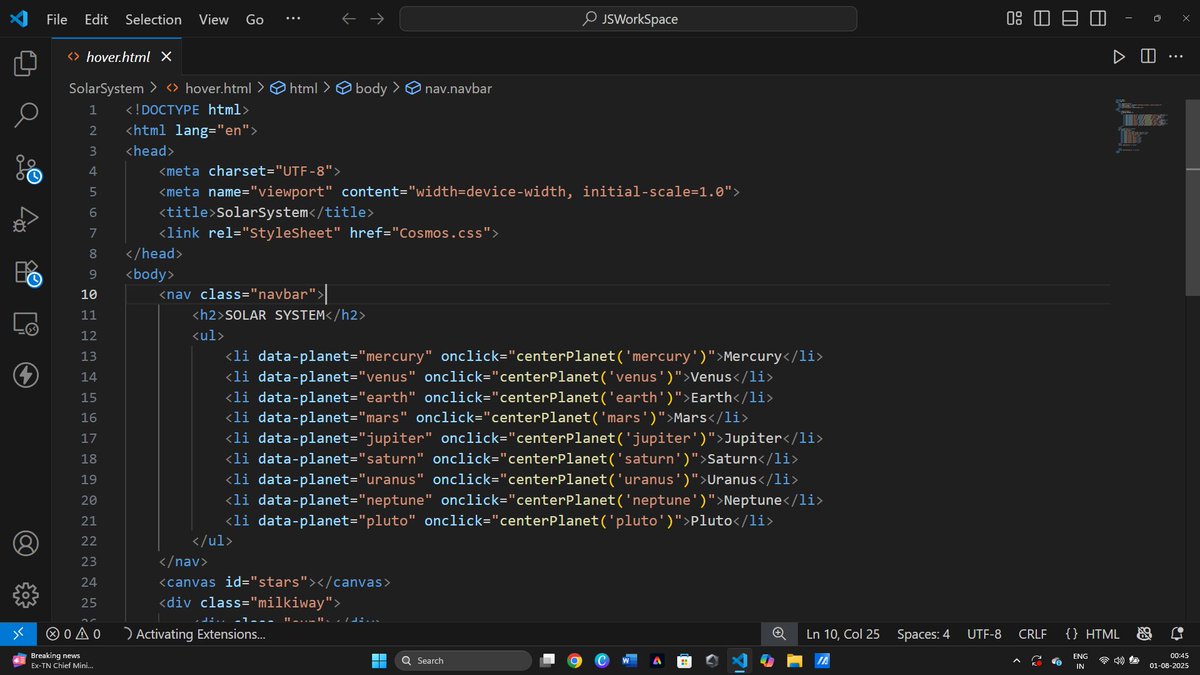Viewport: 1200px width, 675px height.
Task: Go back with the left arrow
Action: click(x=348, y=19)
